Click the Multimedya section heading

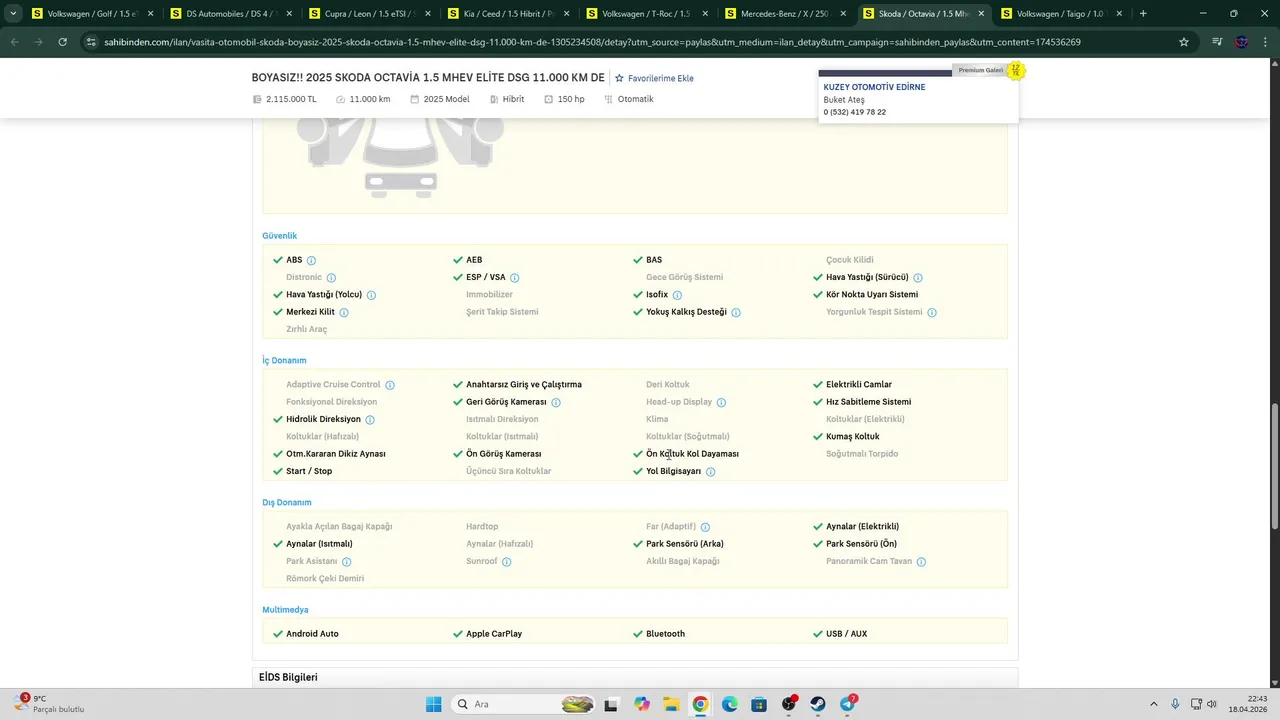[285, 610]
